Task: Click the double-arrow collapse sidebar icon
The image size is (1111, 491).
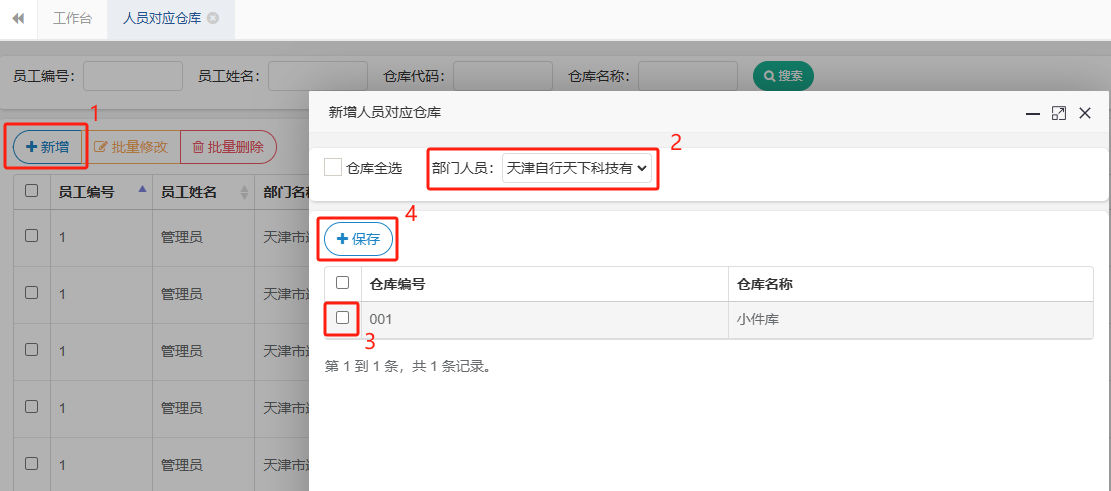Action: (18, 19)
